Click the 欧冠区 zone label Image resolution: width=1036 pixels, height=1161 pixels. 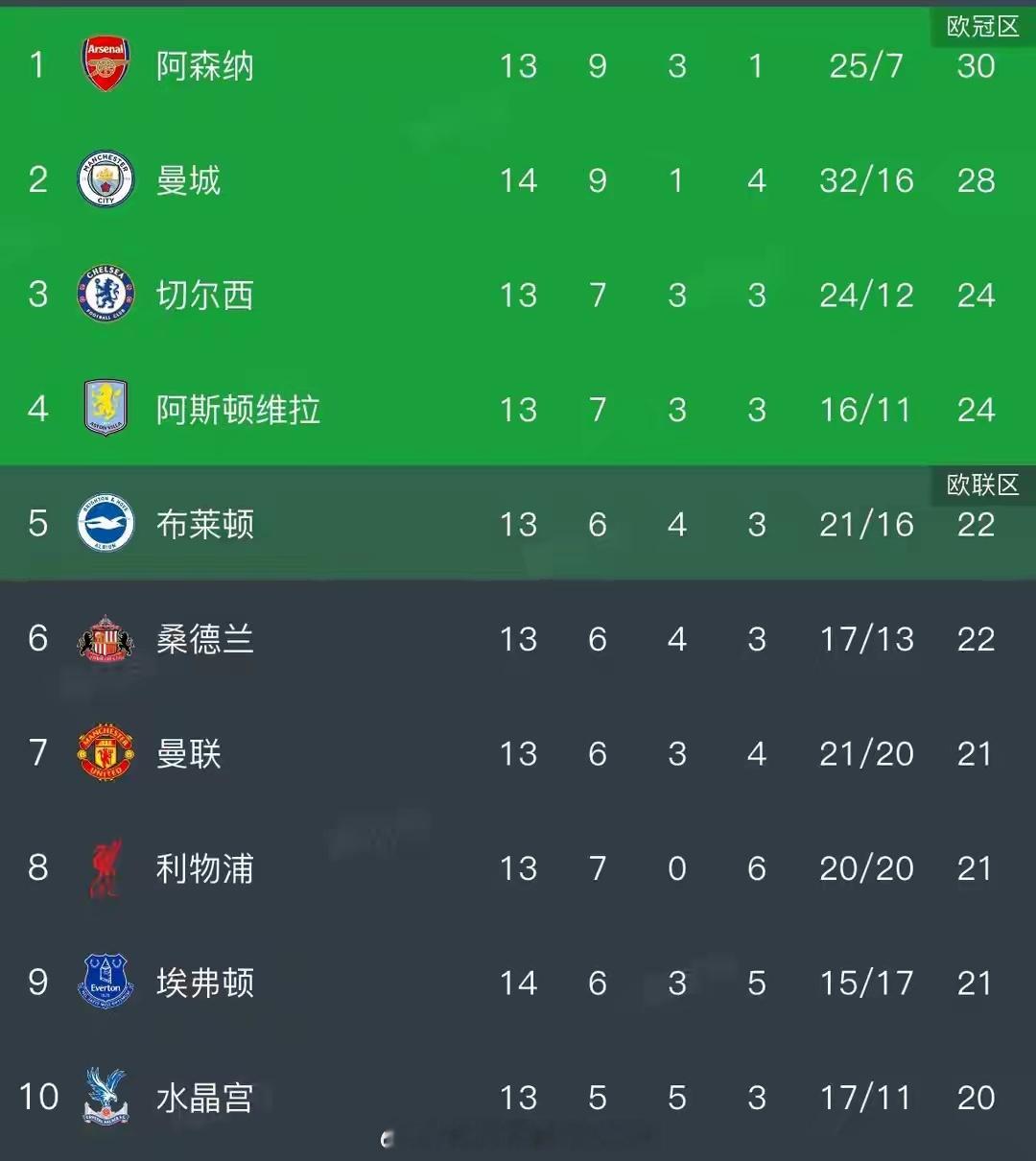point(982,27)
